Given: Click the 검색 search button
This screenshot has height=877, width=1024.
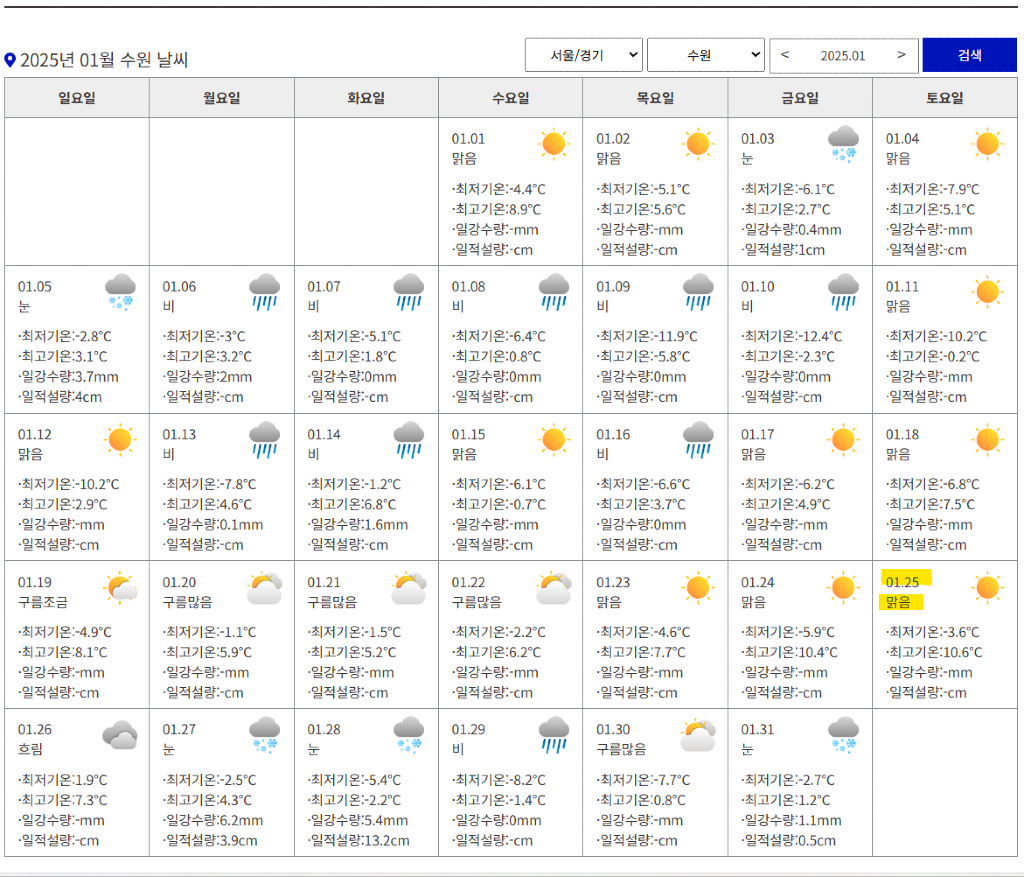Looking at the screenshot, I should click(969, 55).
